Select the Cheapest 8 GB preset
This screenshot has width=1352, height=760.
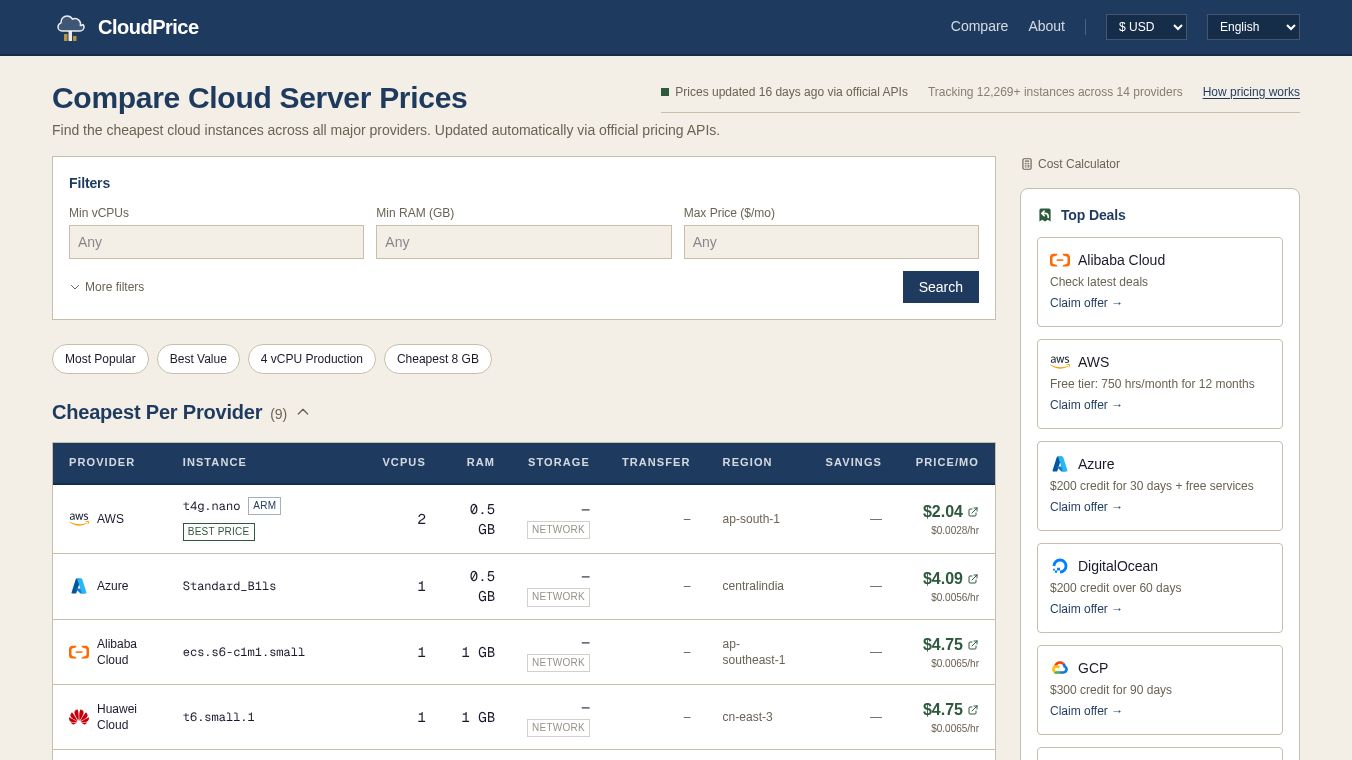click(438, 359)
